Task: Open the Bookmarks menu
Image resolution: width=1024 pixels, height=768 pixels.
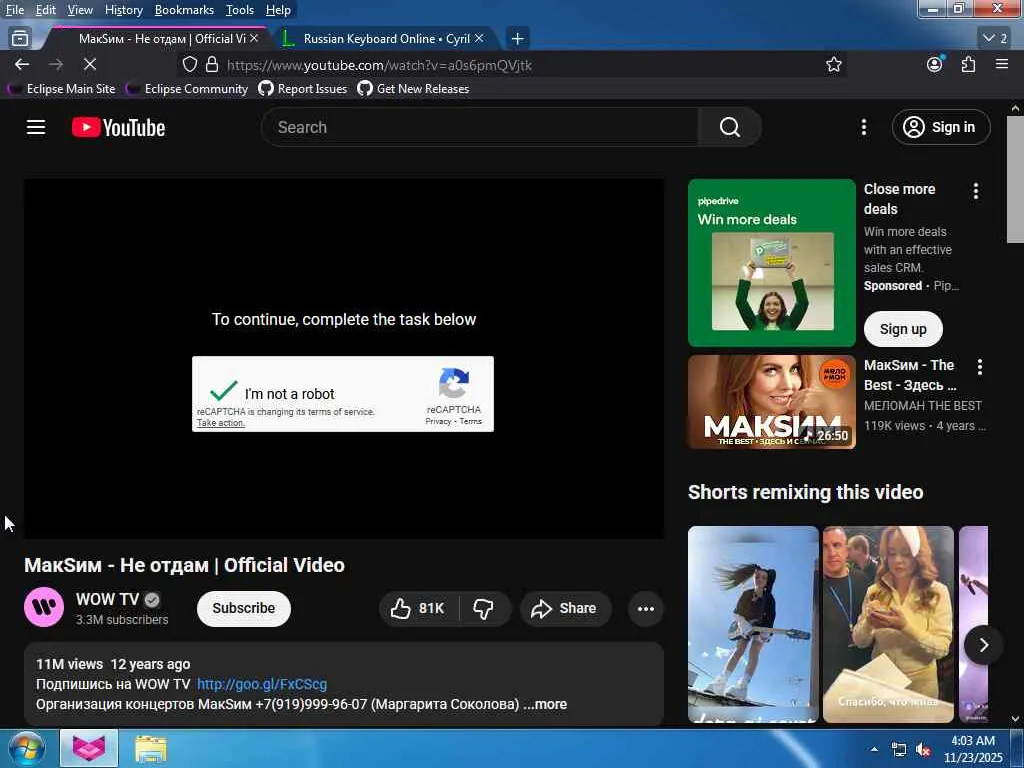Action: tap(184, 10)
